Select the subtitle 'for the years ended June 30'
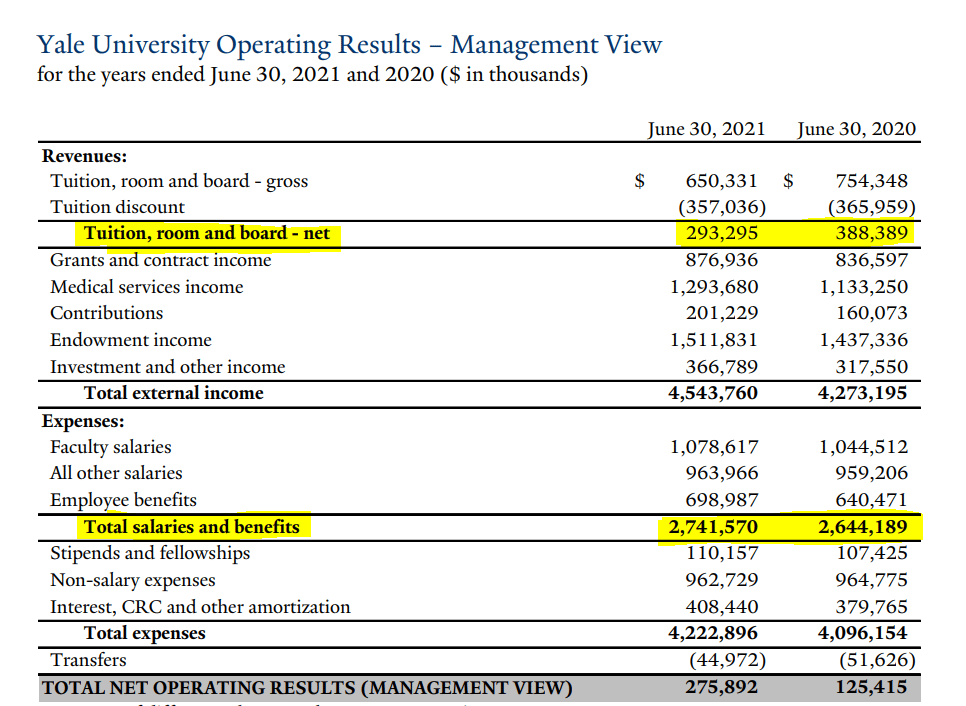The image size is (966, 706). click(x=163, y=75)
